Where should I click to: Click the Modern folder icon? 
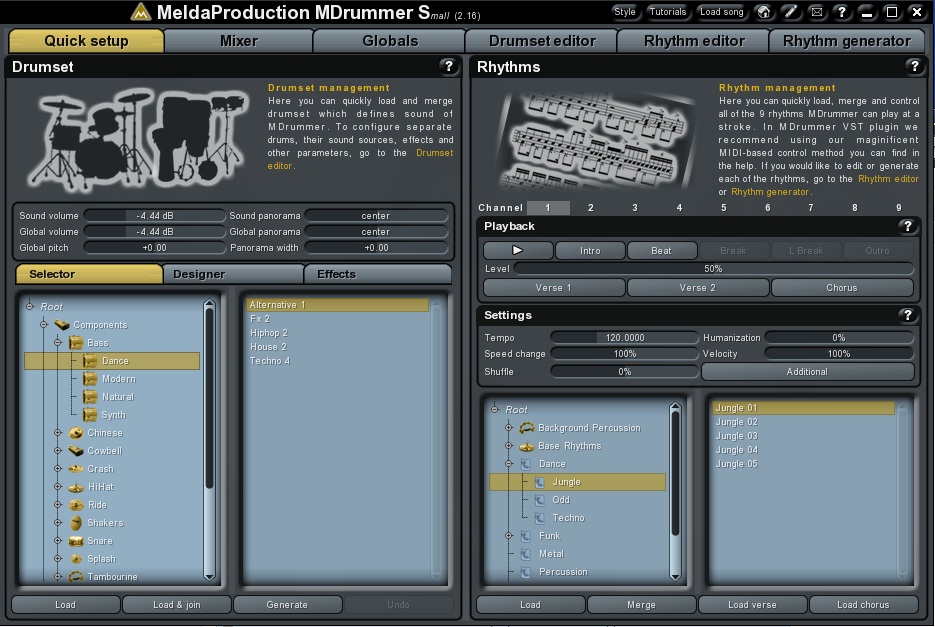click(90, 379)
